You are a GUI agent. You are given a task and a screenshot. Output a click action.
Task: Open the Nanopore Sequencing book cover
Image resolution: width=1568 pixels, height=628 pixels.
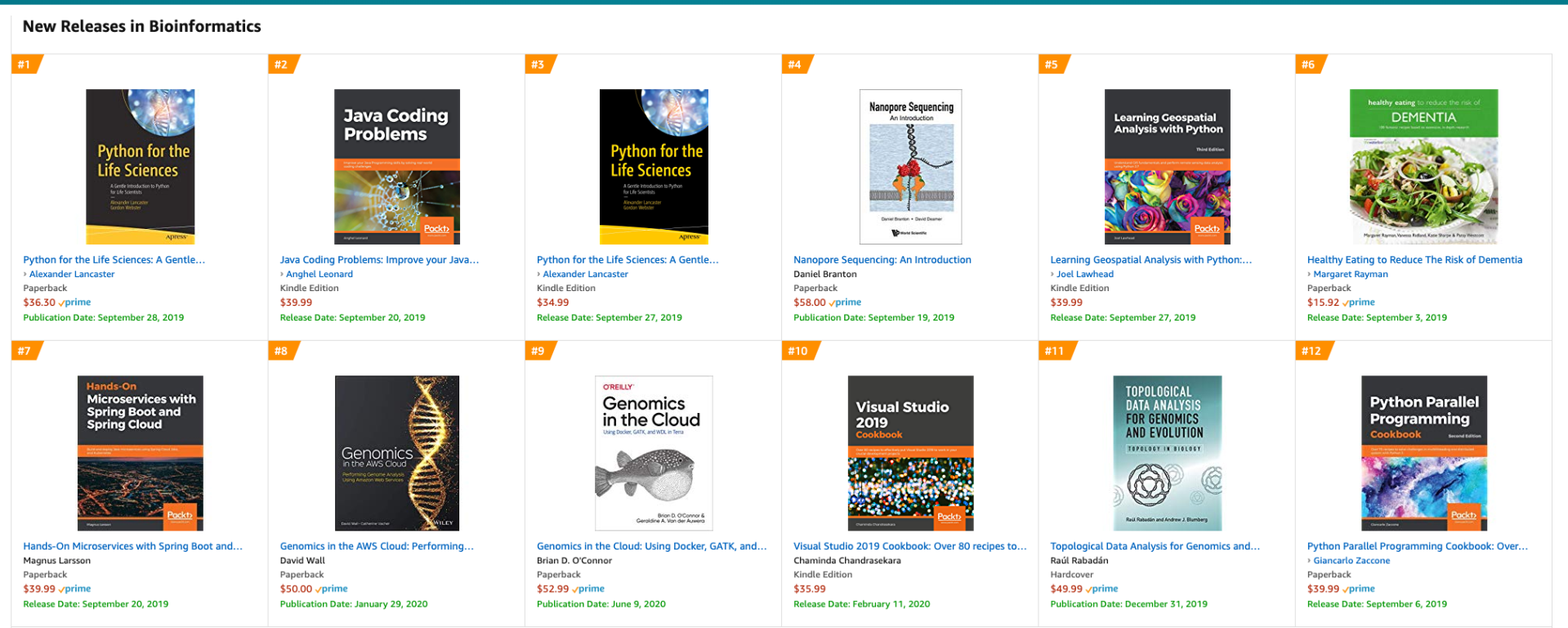tap(910, 167)
